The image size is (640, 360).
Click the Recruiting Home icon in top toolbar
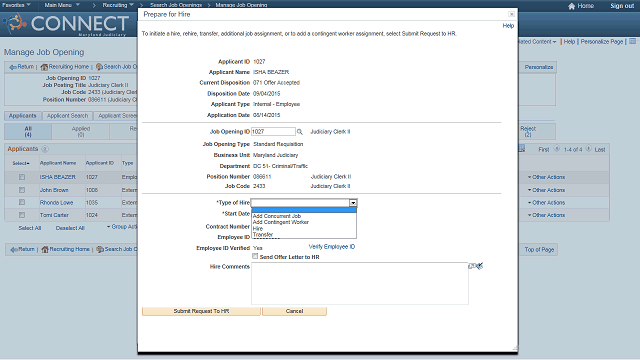pos(44,67)
